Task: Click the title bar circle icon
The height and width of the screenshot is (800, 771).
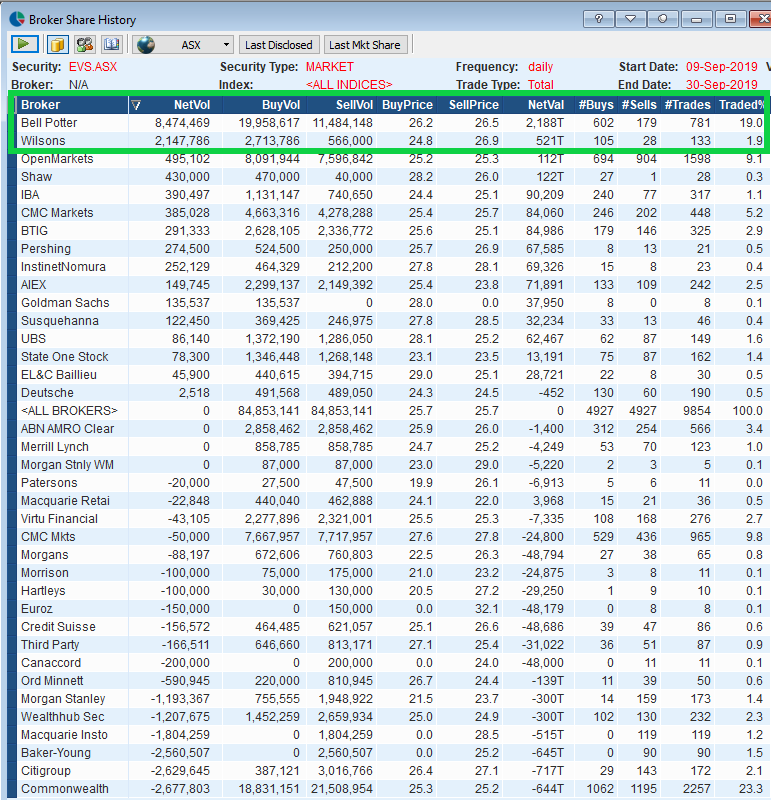Action: 662,19
